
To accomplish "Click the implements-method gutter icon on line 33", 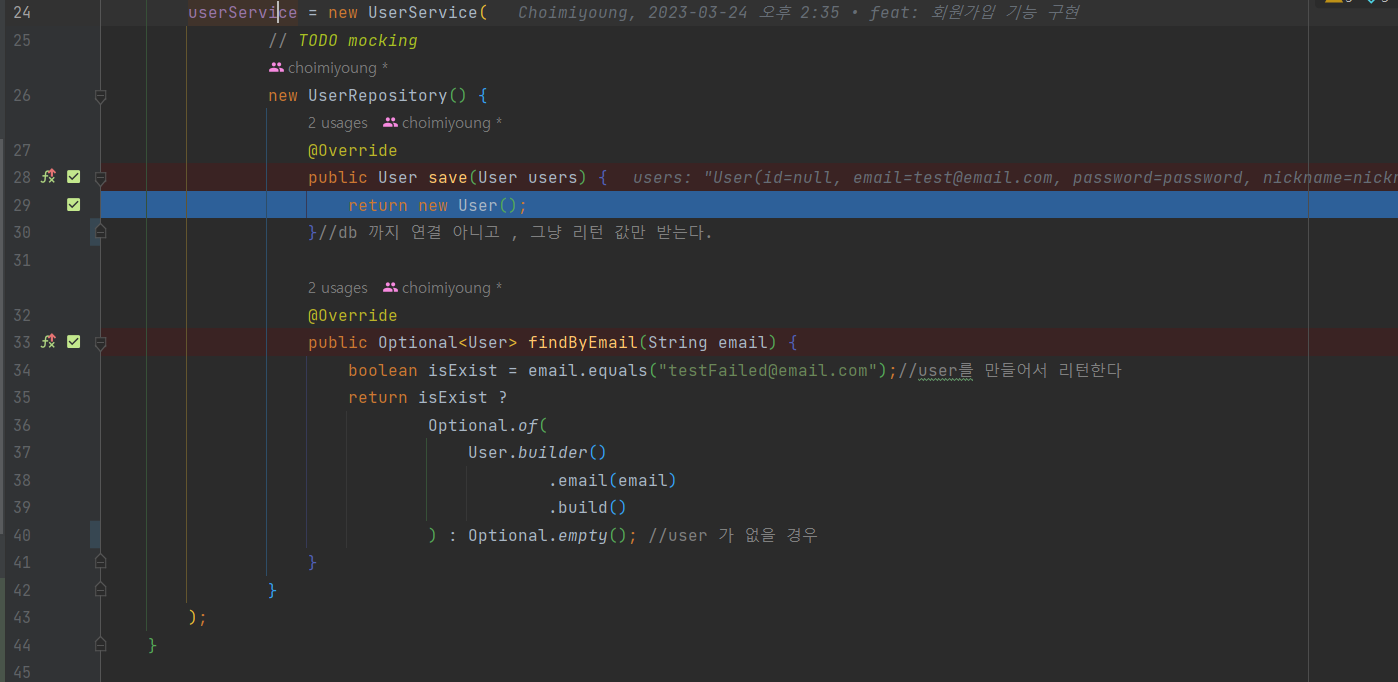I will pyautogui.click(x=47, y=342).
